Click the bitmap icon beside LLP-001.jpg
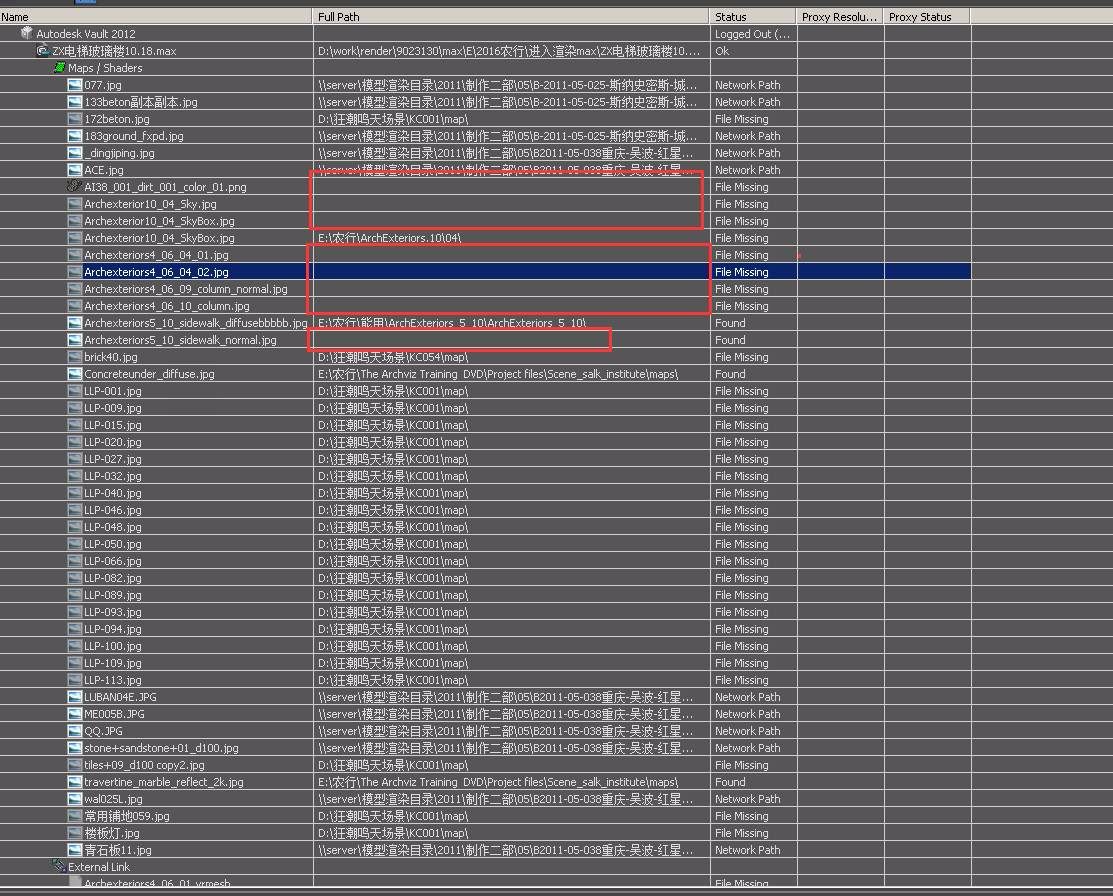1113x896 pixels. pos(75,391)
